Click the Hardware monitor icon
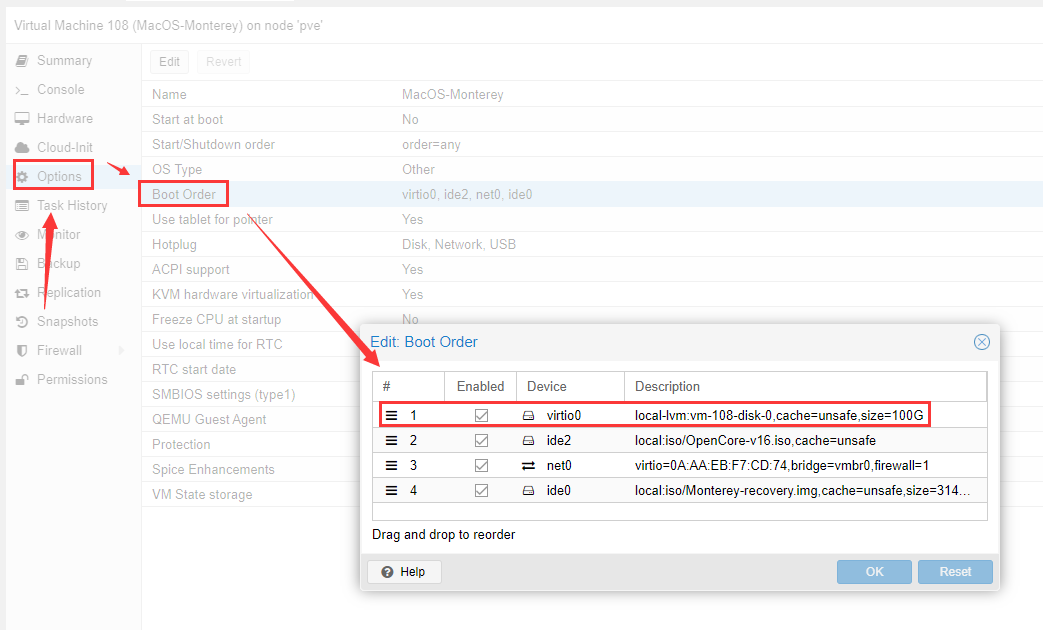The image size is (1043, 630). point(21,119)
